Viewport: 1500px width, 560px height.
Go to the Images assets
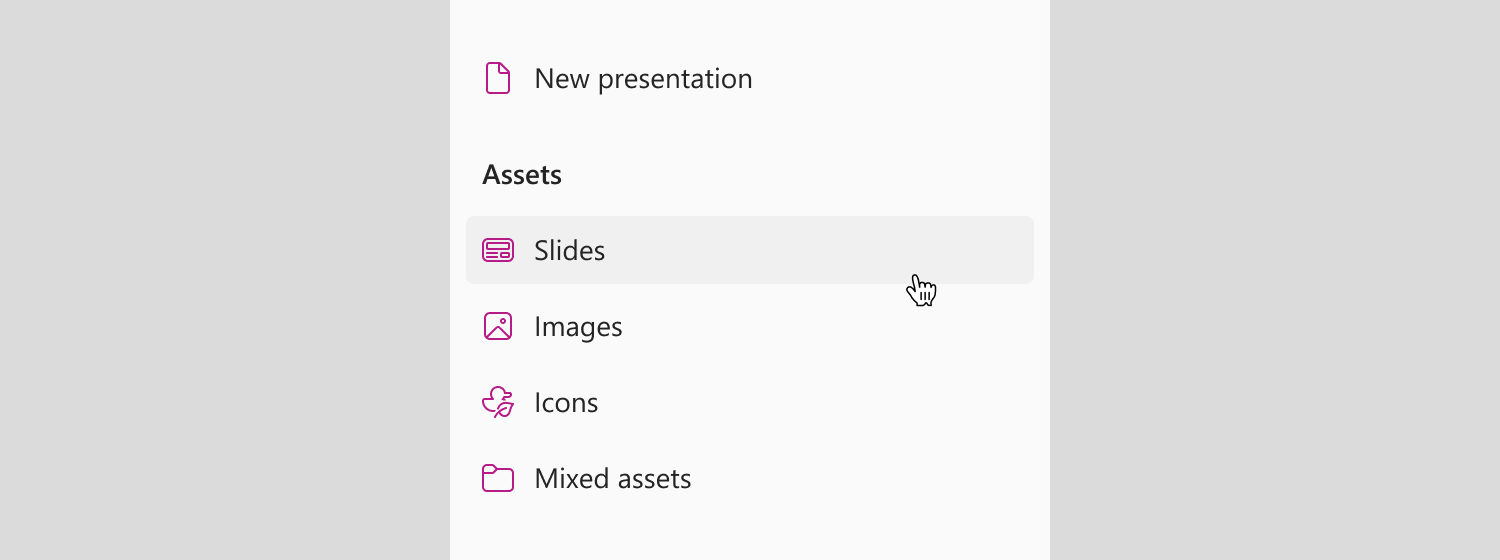tap(750, 326)
